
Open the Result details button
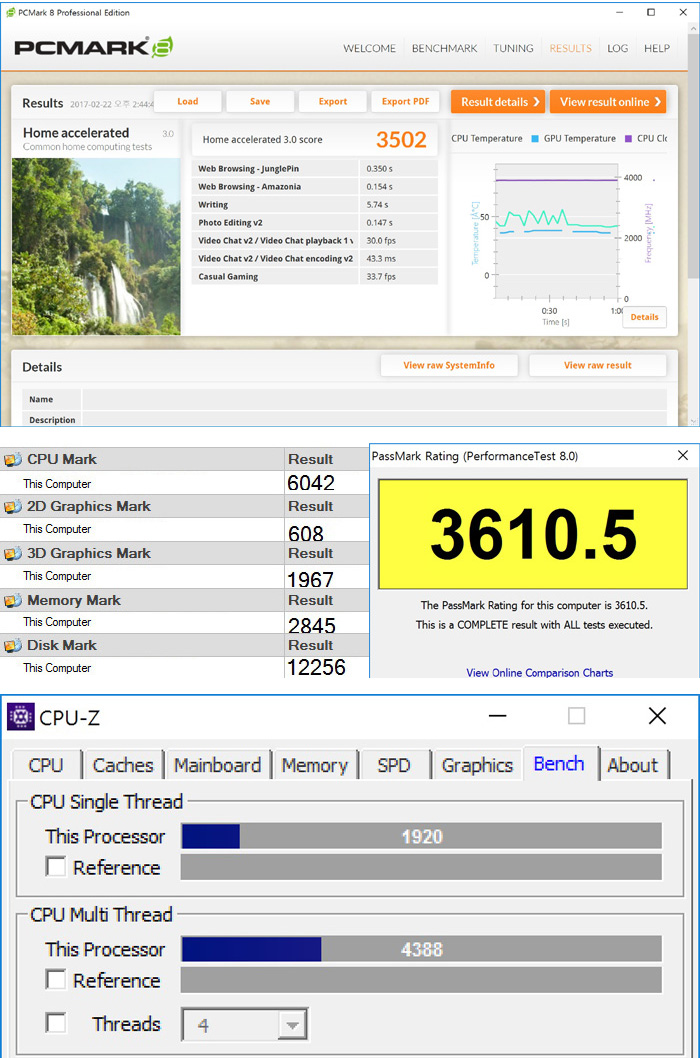[x=497, y=102]
